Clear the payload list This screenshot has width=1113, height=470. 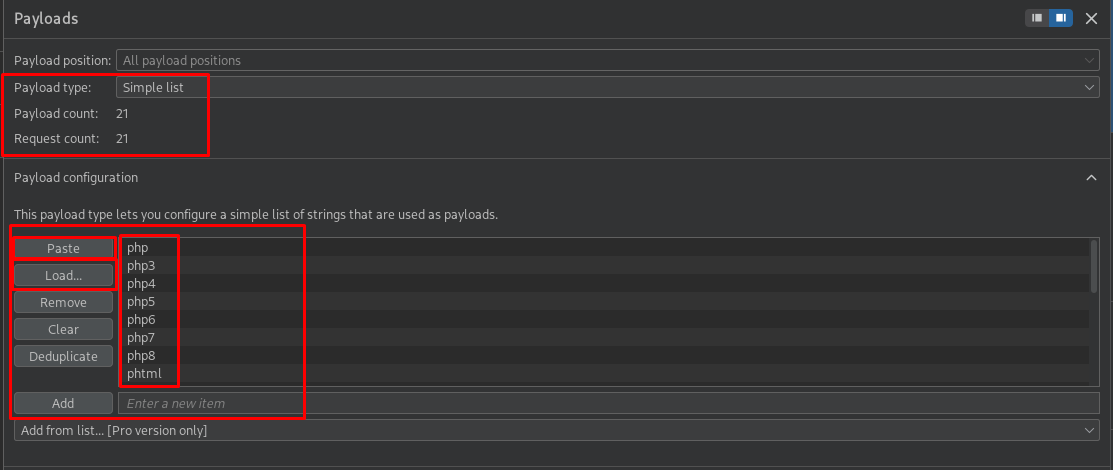pos(63,329)
